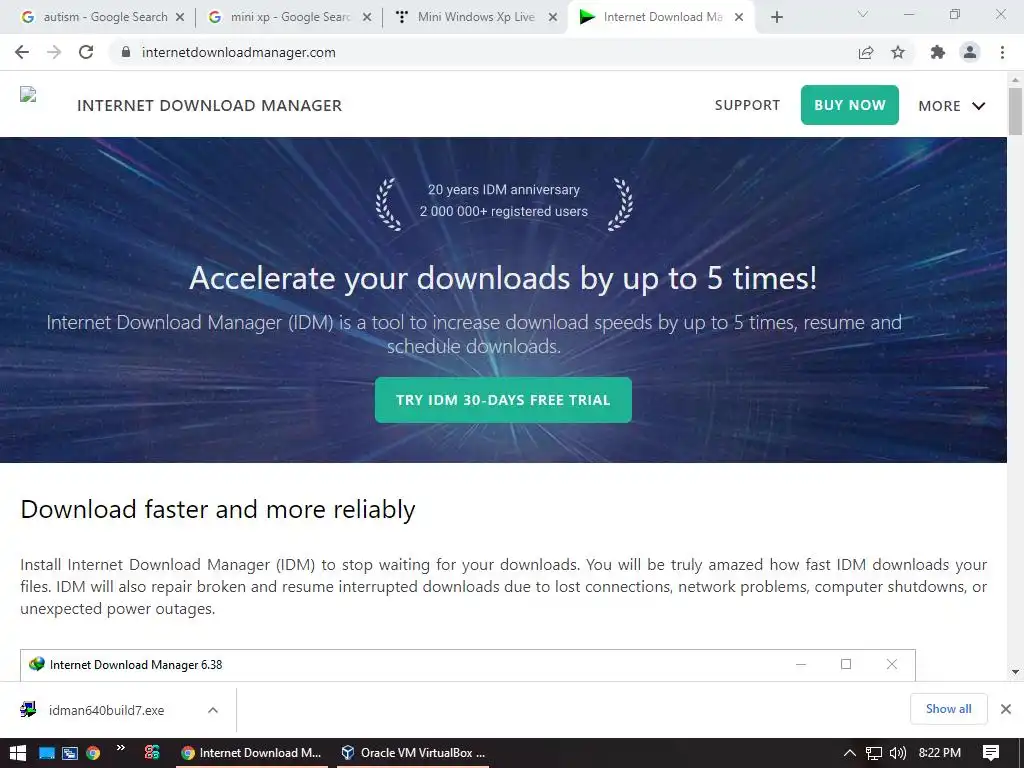Screen dimensions: 1024x768
Task: Open a new browser tab
Action: click(x=776, y=17)
